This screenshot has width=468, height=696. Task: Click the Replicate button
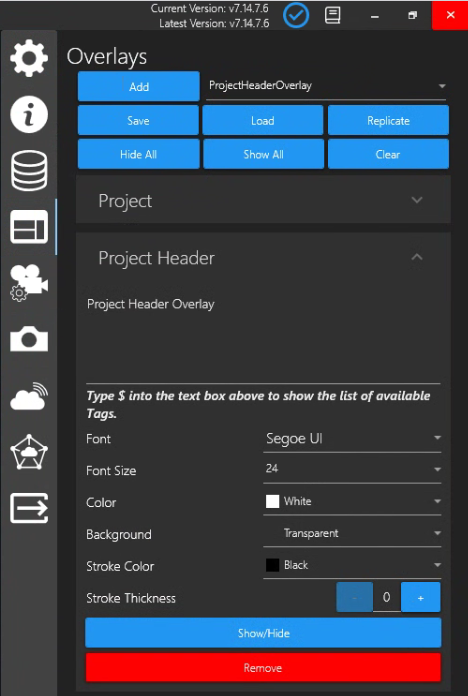388,120
